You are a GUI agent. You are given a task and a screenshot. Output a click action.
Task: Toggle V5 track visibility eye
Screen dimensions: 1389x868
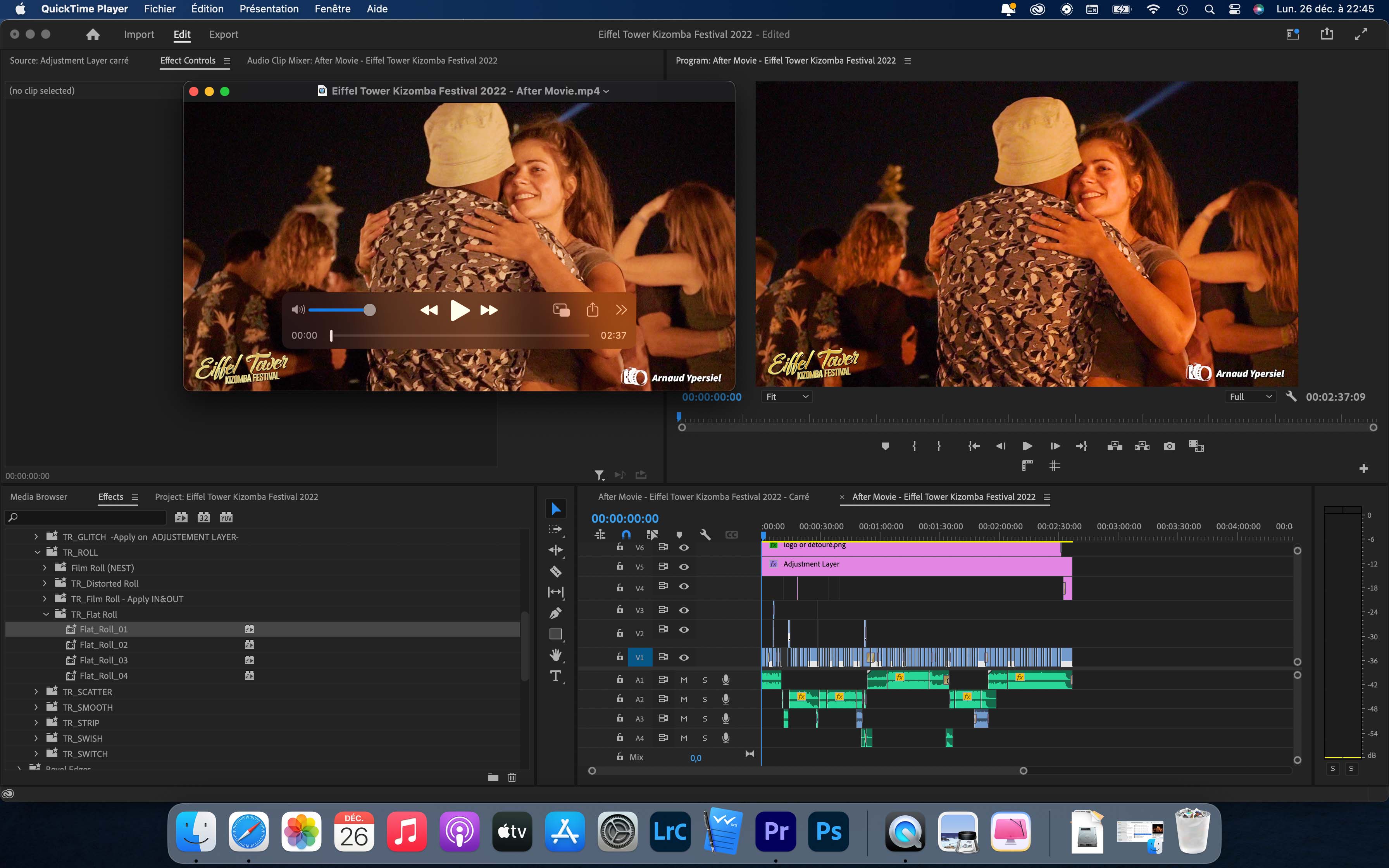coord(684,567)
